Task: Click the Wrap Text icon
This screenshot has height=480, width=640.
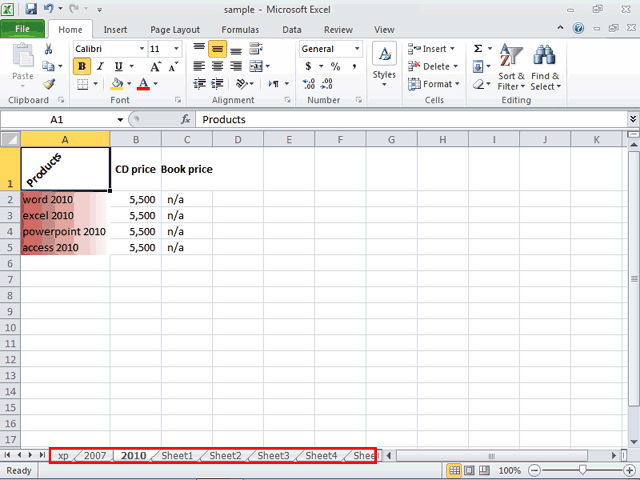Action: click(256, 49)
